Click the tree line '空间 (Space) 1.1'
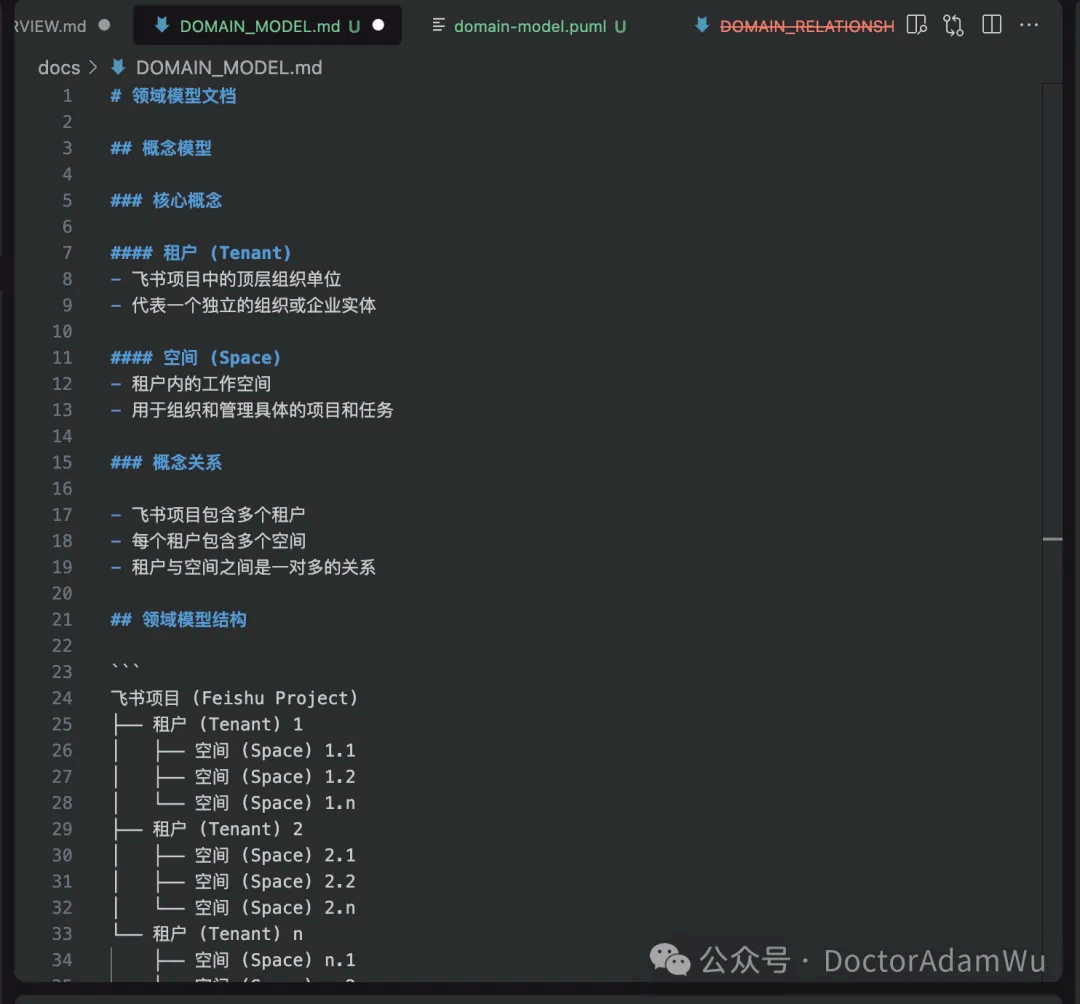 click(275, 750)
